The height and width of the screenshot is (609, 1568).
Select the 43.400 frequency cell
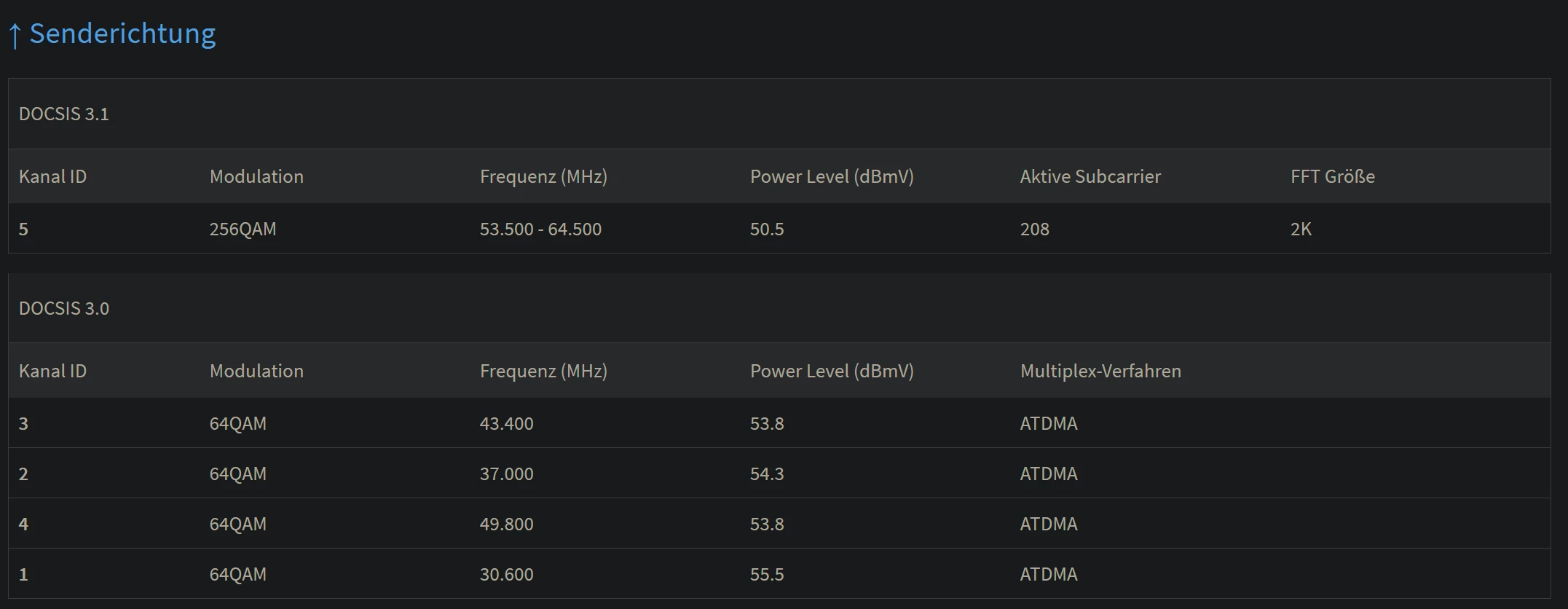506,424
